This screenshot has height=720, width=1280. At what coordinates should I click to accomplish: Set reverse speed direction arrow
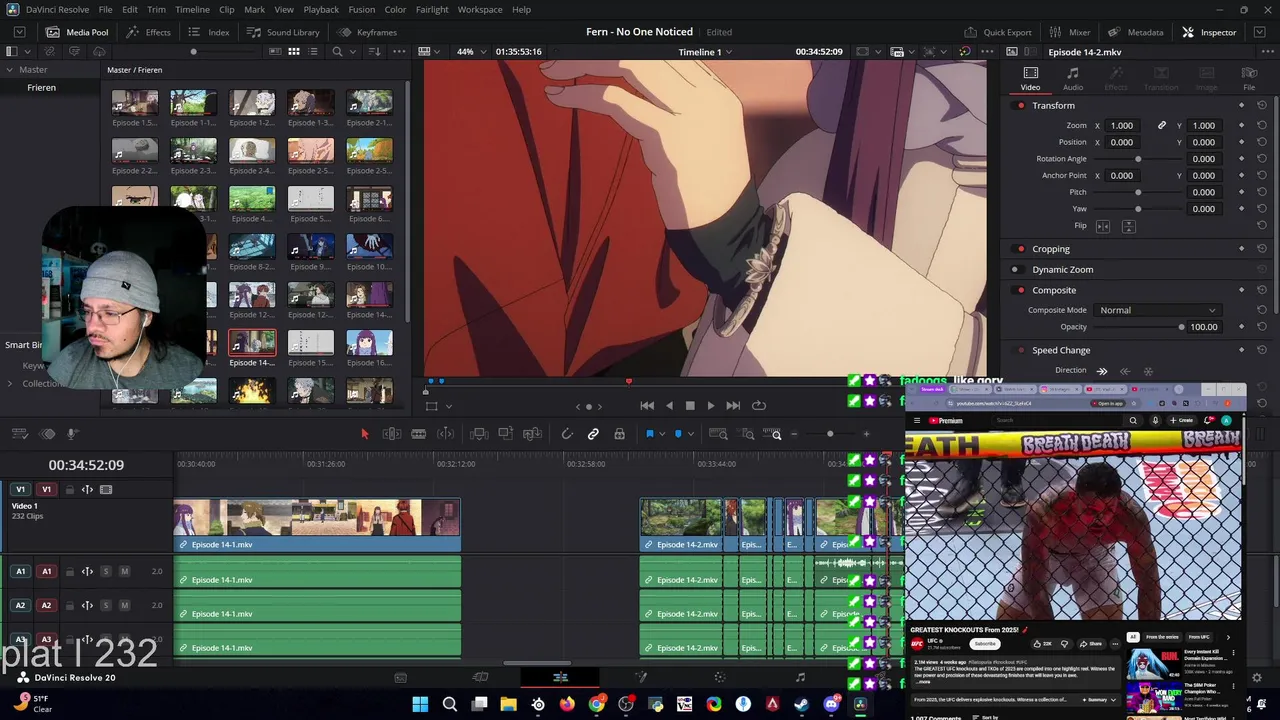pyautogui.click(x=1125, y=371)
